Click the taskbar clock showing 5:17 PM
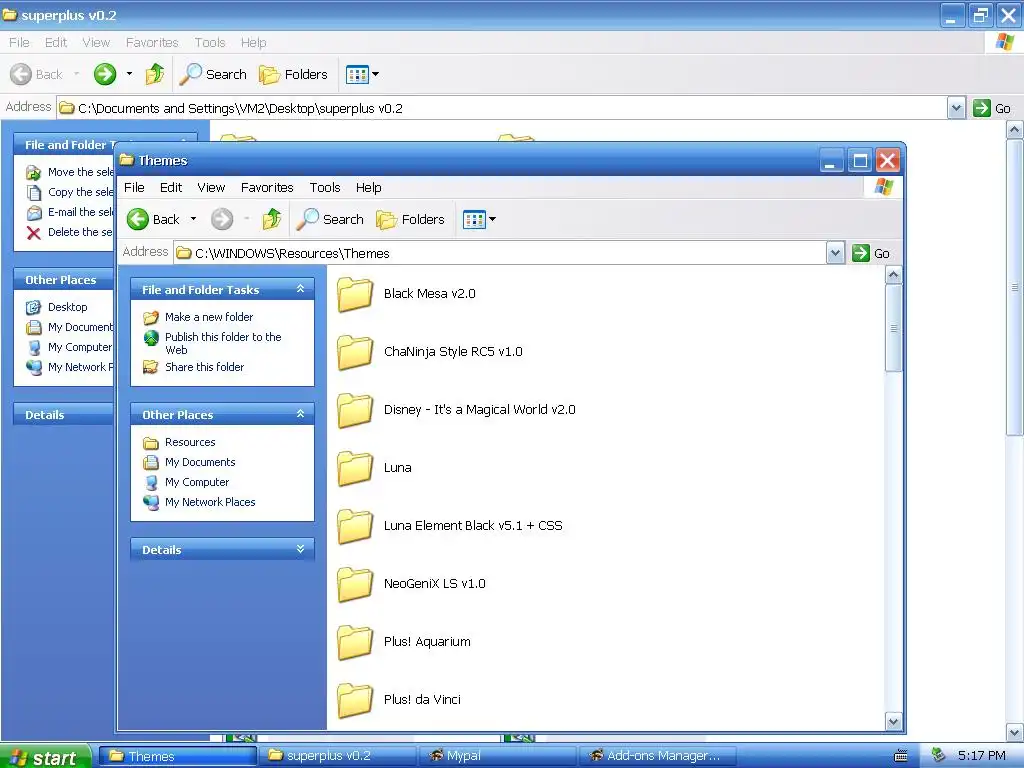Screen dimensions: 1024x768 click(982, 756)
